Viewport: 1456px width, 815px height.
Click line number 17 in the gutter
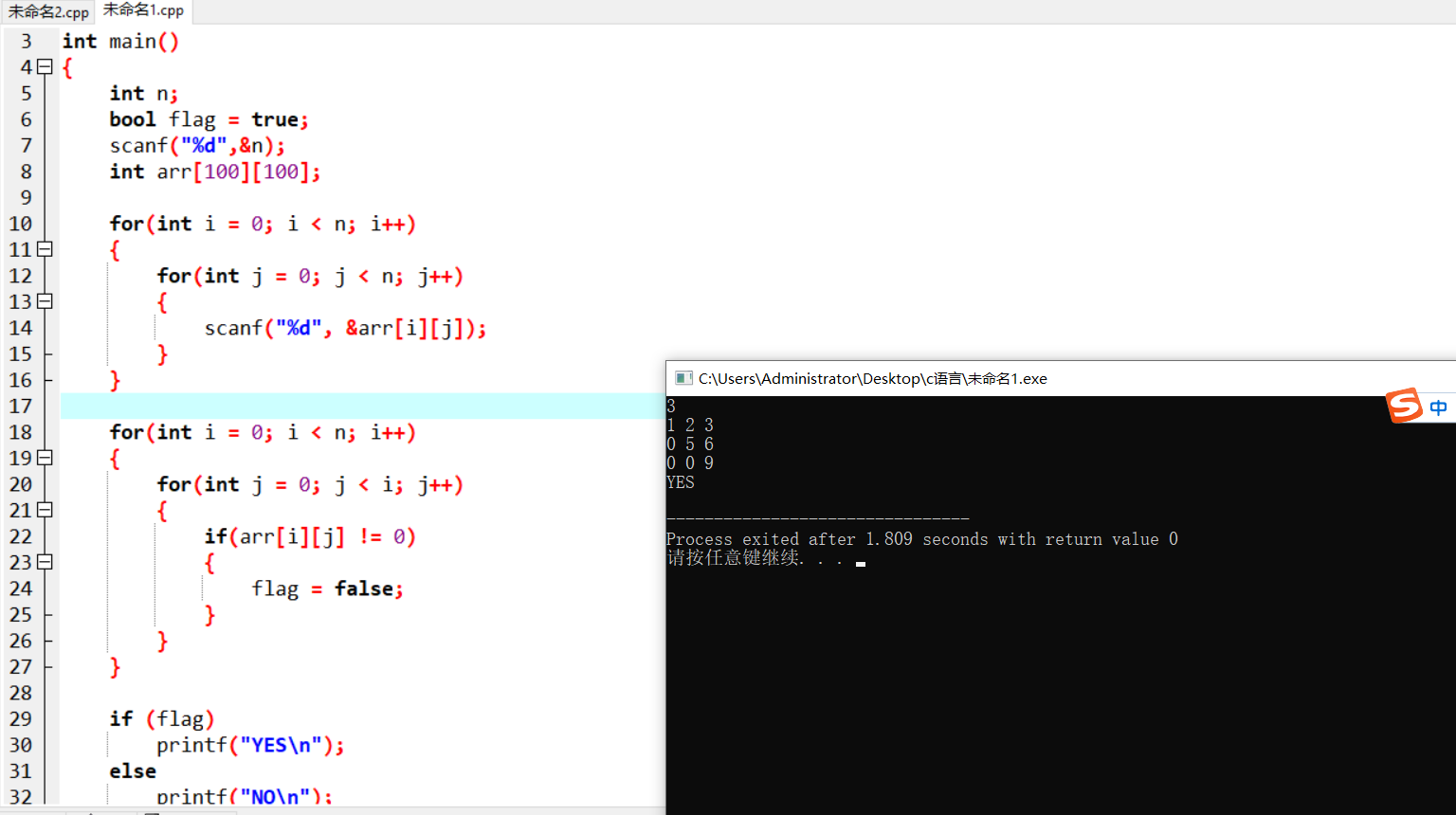point(21,407)
